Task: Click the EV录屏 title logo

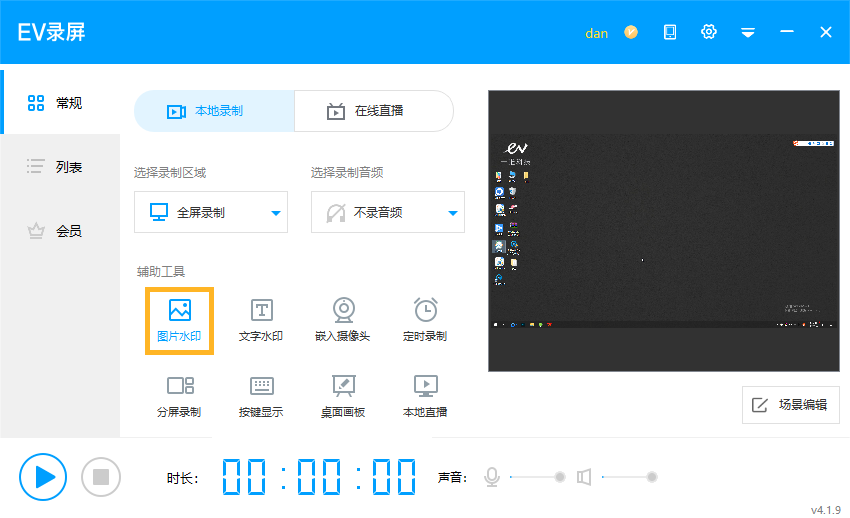Action: [x=51, y=33]
